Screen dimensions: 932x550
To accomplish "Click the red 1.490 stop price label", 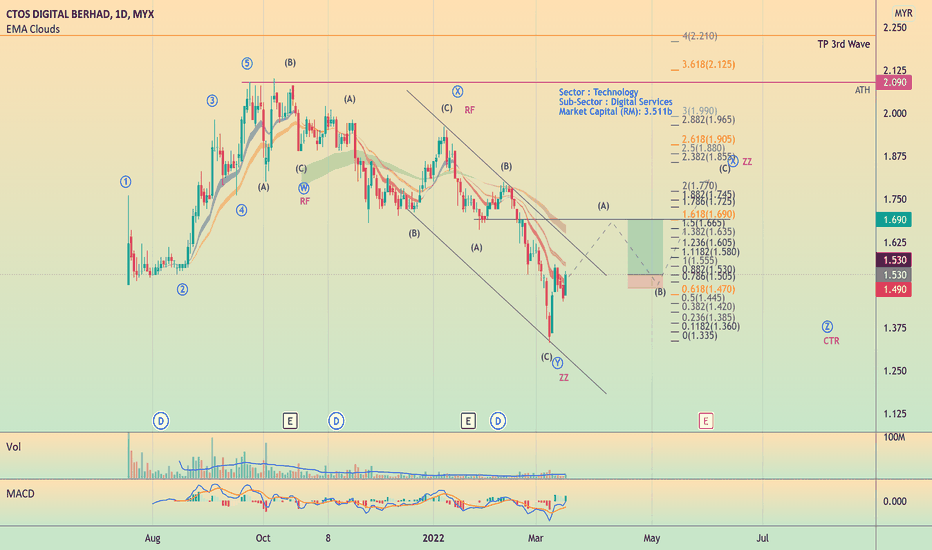I will (895, 289).
